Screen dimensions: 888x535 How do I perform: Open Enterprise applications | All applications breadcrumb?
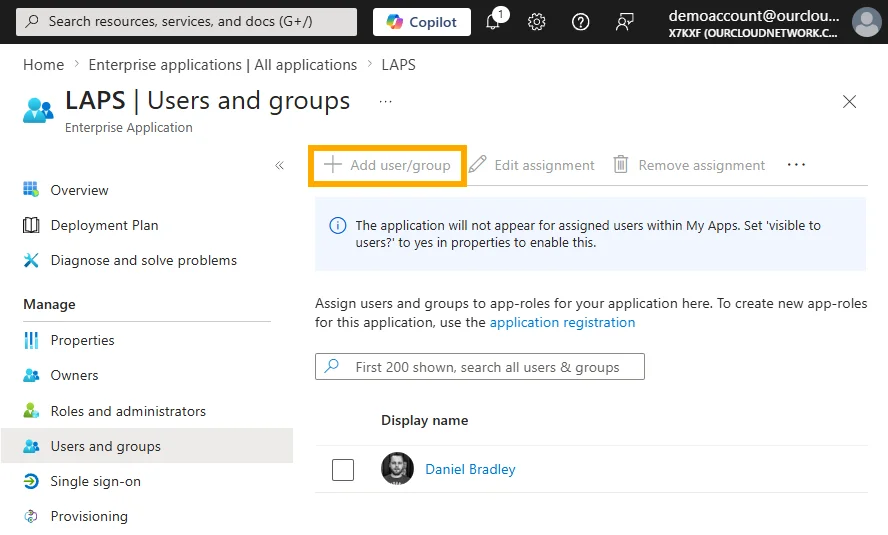point(223,65)
